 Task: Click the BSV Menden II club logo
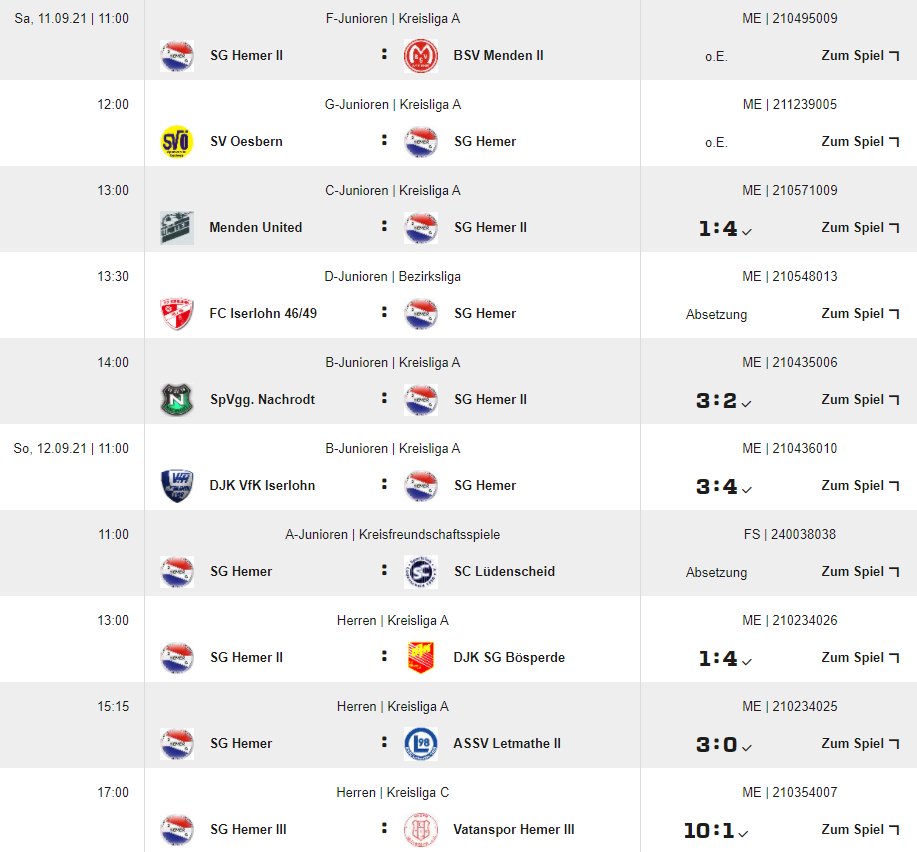pyautogui.click(x=421, y=56)
